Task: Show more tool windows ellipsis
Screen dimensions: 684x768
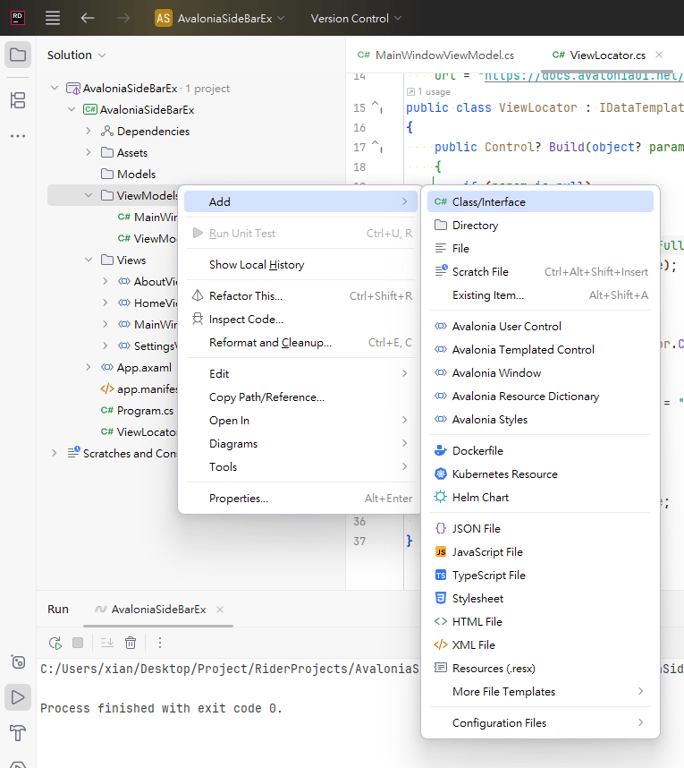Action: coord(18,136)
